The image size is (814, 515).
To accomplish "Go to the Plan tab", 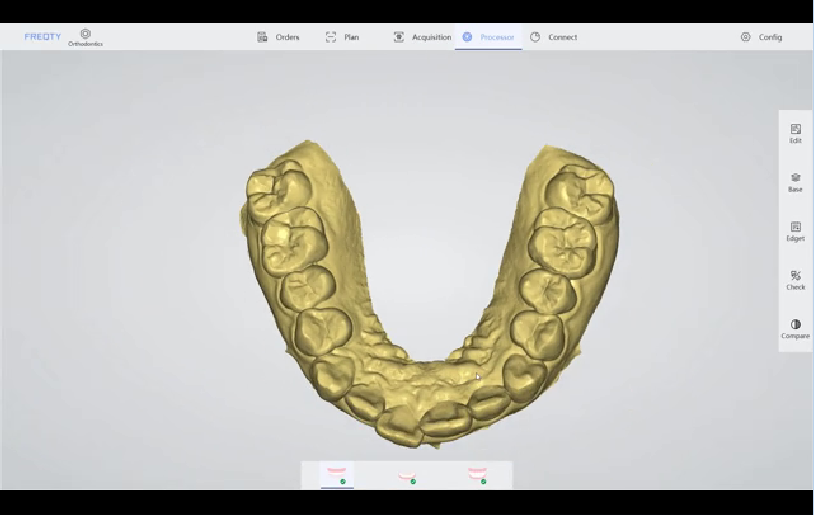I will coord(342,37).
